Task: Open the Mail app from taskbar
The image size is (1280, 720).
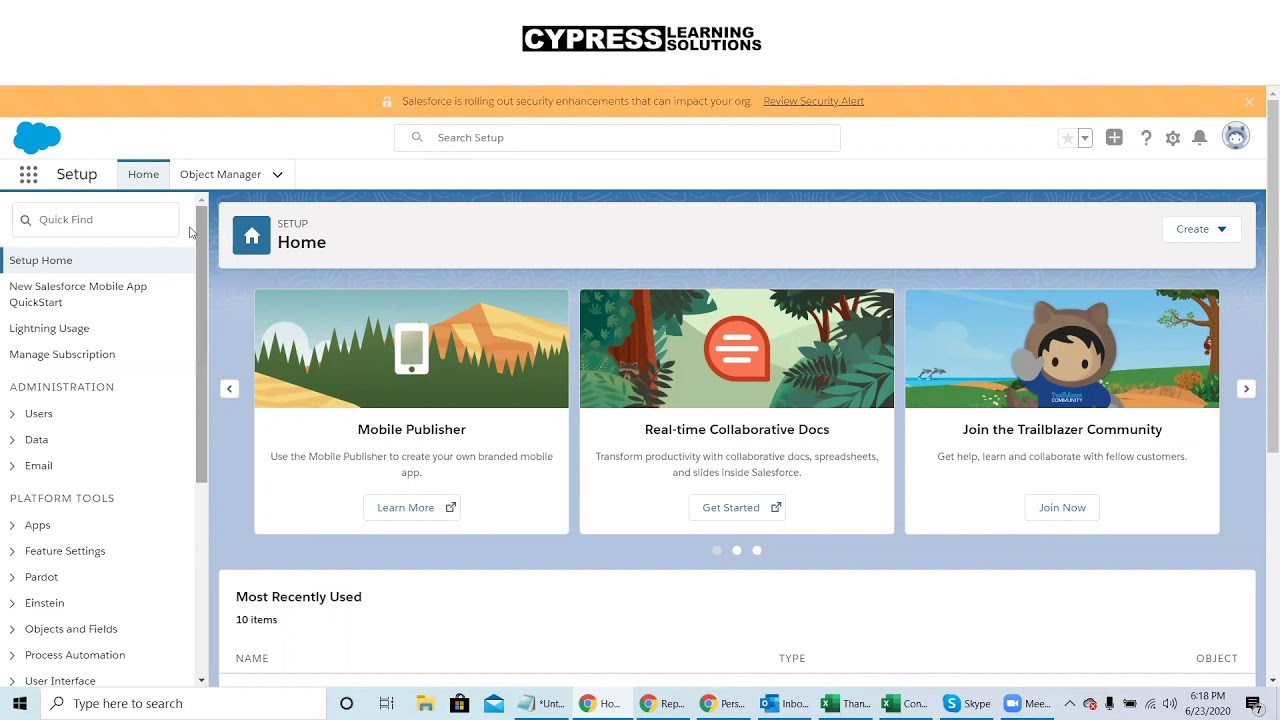Action: 494,704
